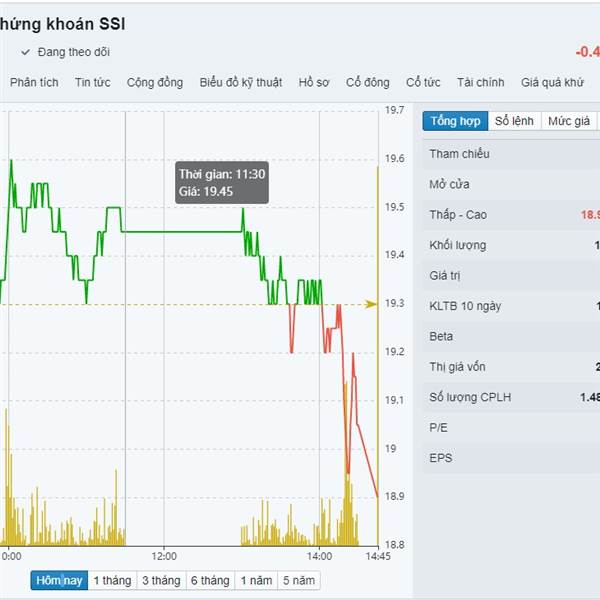This screenshot has width=600, height=600.
Task: Open the 'Tin tức' tab
Action: 93,82
